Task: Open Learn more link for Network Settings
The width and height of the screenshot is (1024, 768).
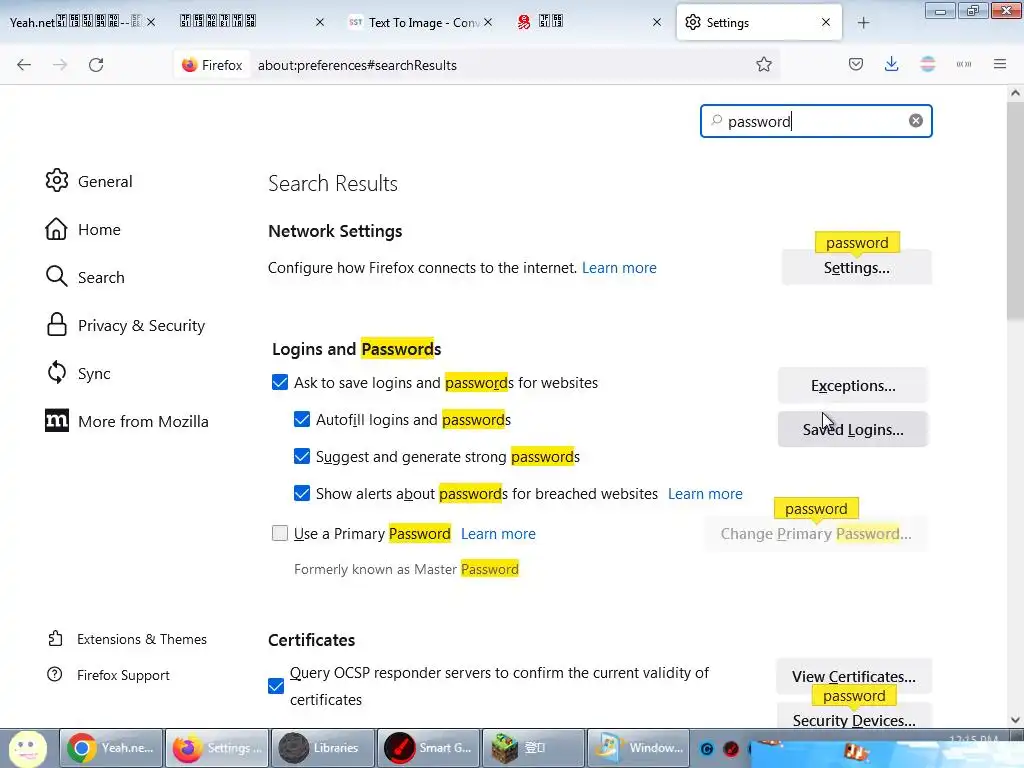Action: click(x=619, y=268)
